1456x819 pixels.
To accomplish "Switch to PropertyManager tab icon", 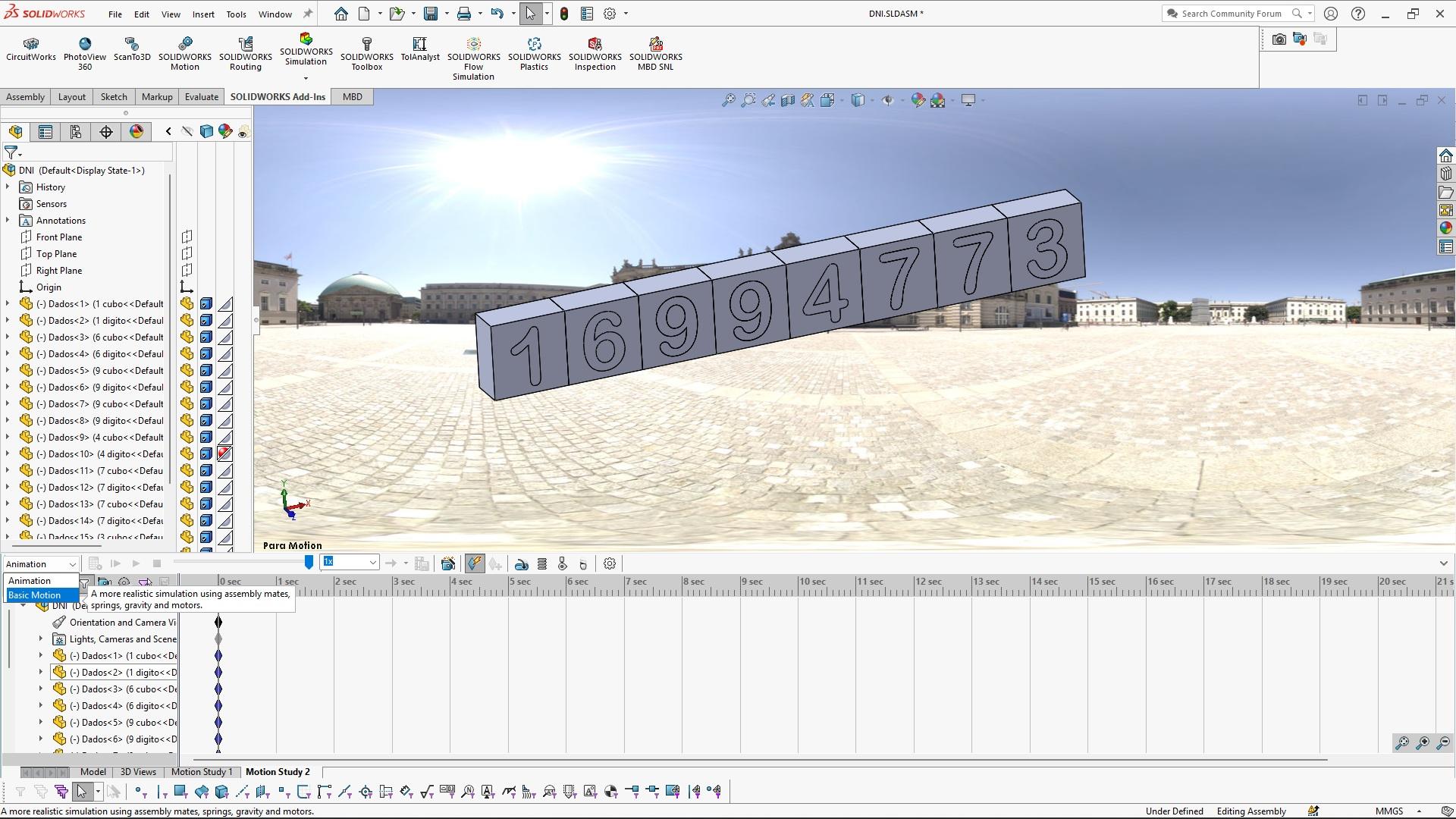I will point(45,132).
